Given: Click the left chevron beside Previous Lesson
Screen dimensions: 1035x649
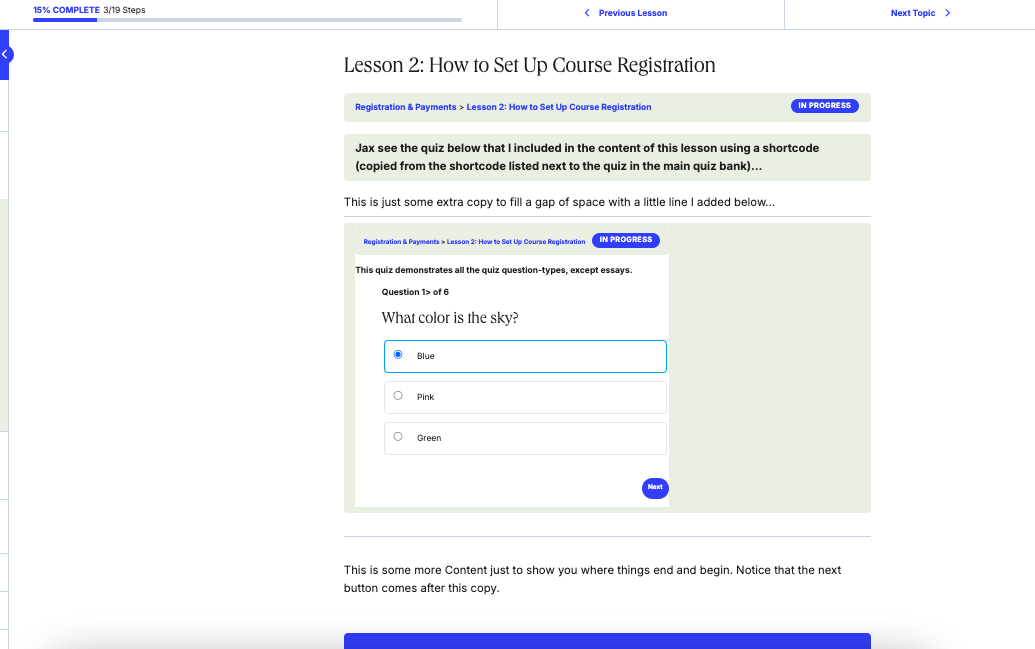Looking at the screenshot, I should coord(587,13).
